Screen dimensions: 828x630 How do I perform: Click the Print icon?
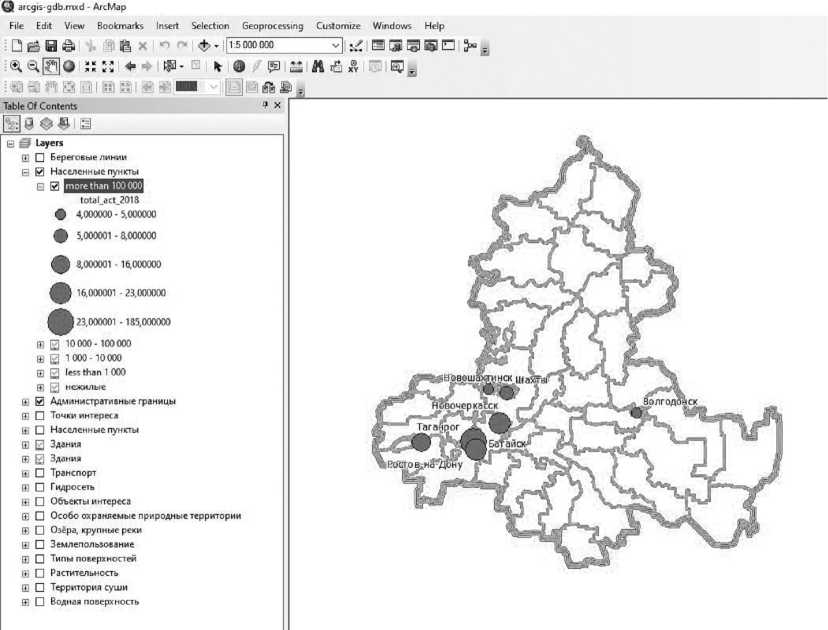(68, 46)
